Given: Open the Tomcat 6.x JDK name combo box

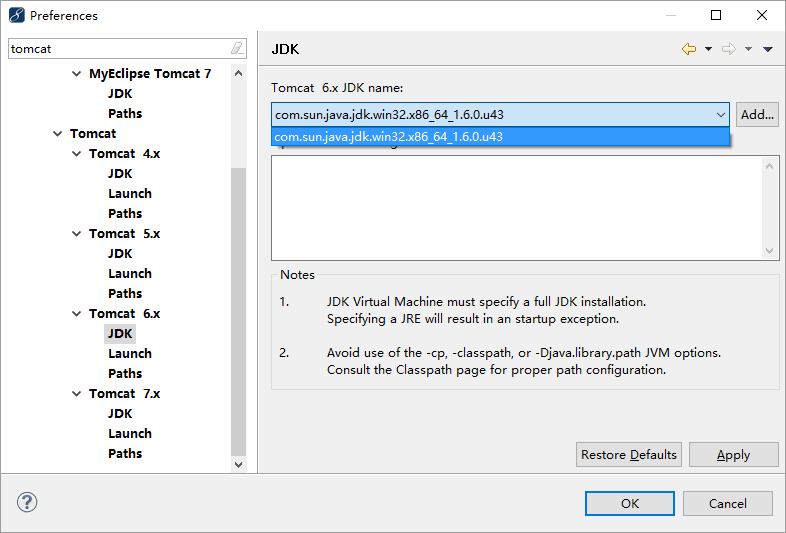Looking at the screenshot, I should tap(500, 115).
